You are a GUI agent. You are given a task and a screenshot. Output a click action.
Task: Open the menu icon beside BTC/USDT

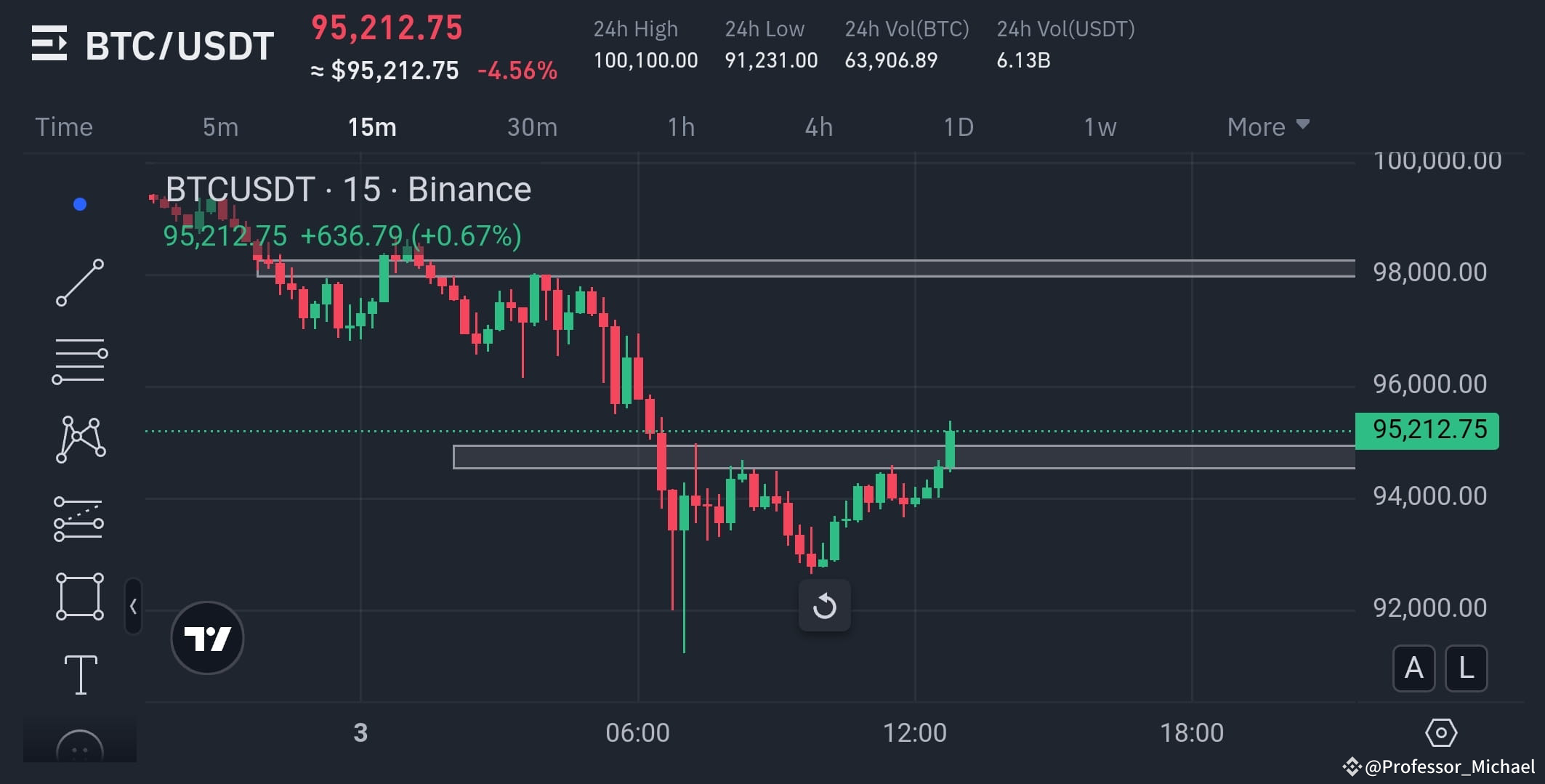49,44
